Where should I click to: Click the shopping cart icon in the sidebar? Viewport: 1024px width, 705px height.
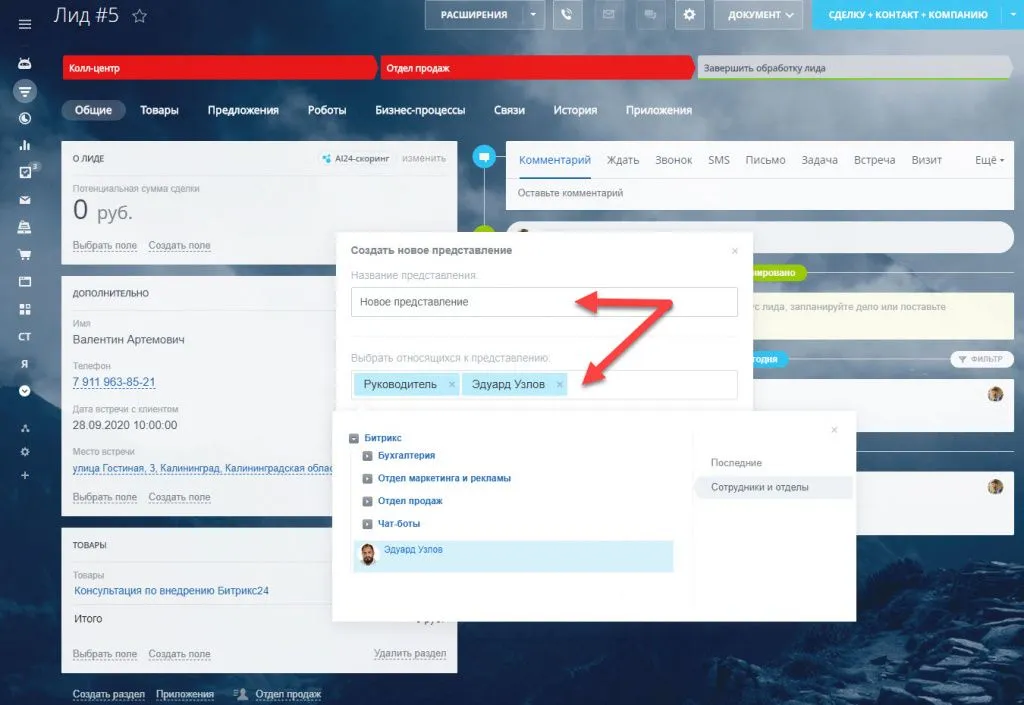pos(25,254)
